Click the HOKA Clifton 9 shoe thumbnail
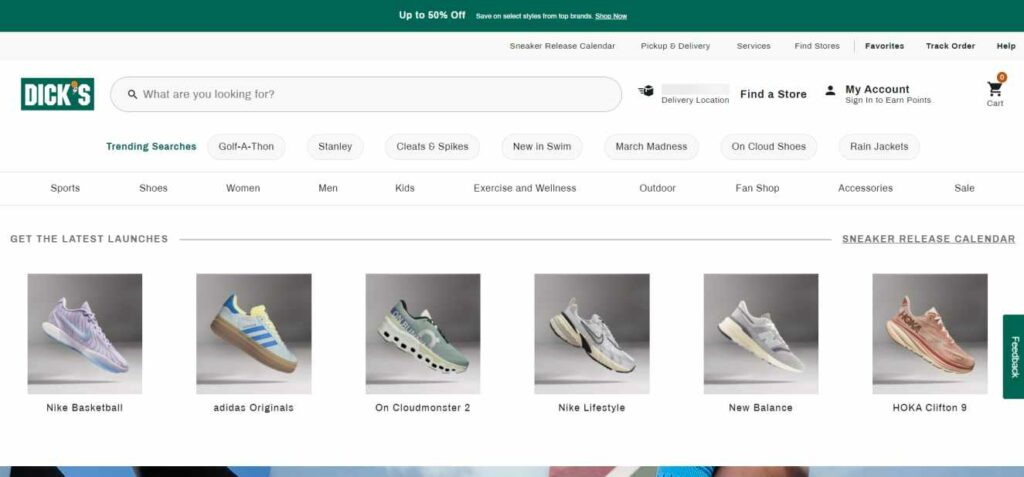Screen dimensions: 1024x477 coord(930,333)
